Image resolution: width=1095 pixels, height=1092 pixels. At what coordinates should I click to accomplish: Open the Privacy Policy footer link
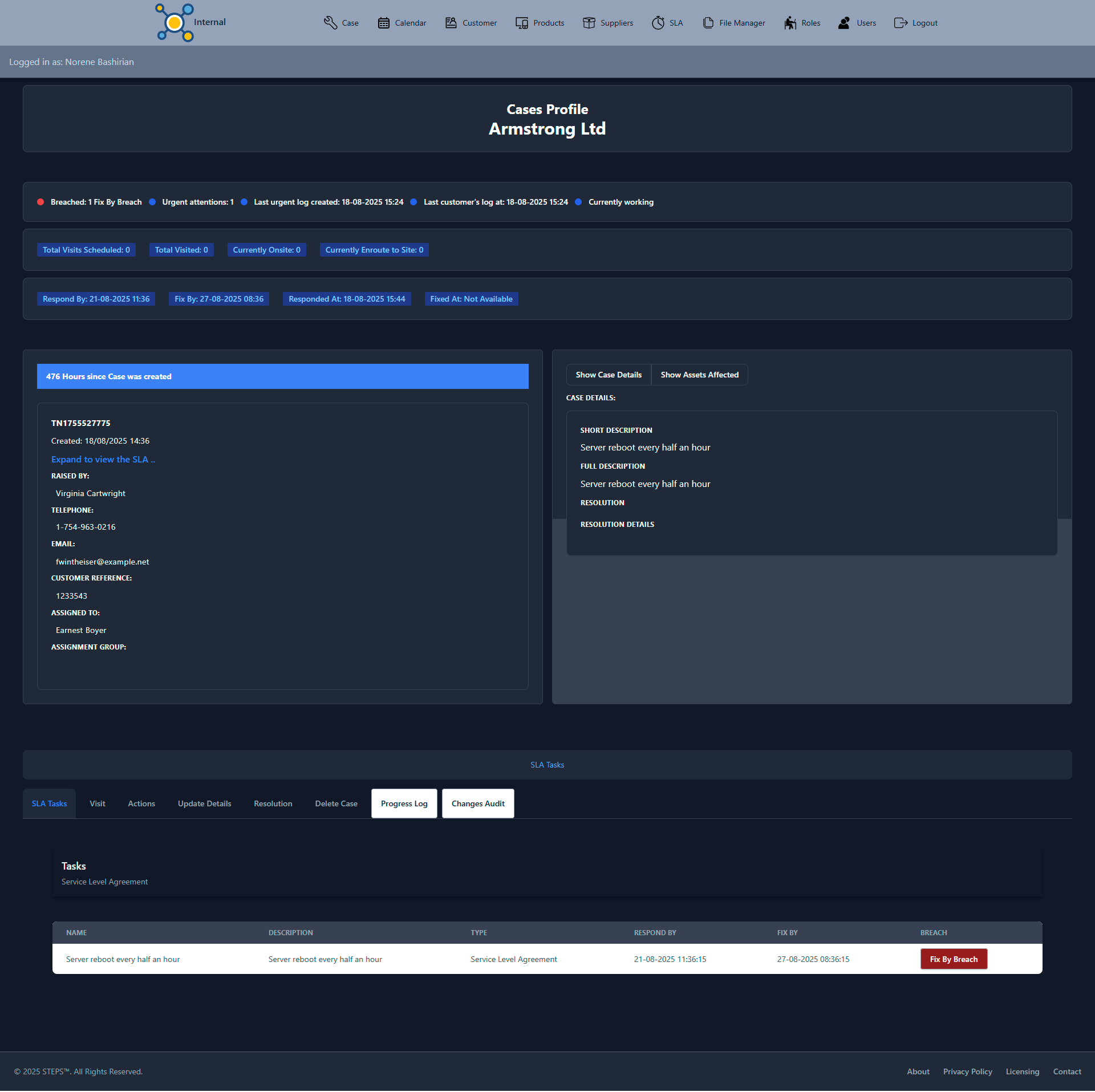click(967, 1071)
